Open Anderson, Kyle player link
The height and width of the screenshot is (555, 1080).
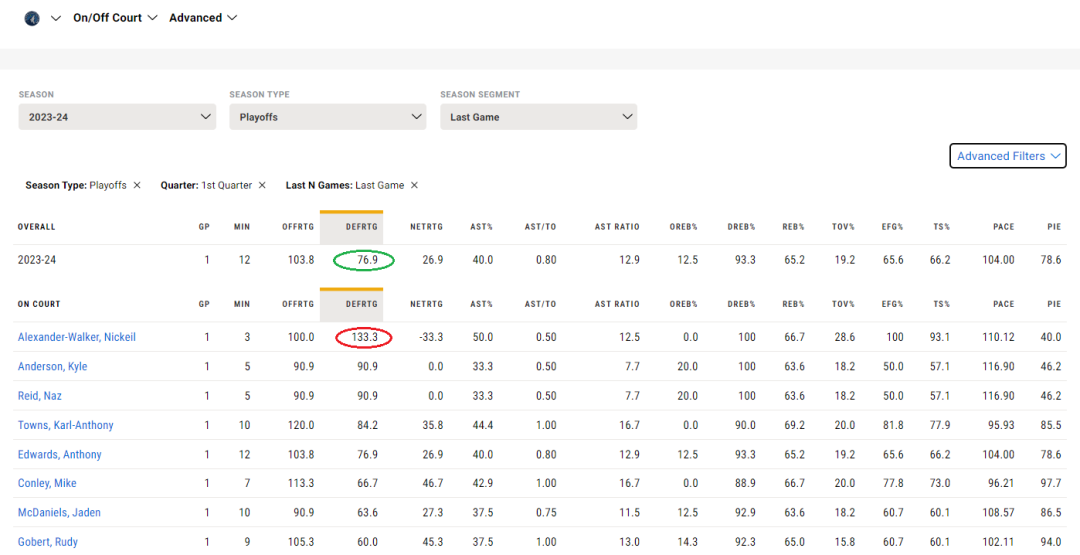tap(52, 366)
